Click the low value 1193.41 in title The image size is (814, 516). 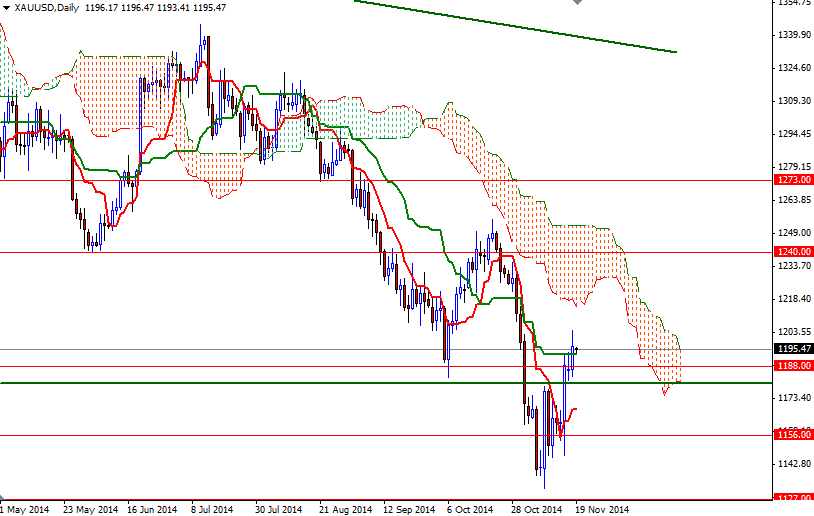(173, 8)
